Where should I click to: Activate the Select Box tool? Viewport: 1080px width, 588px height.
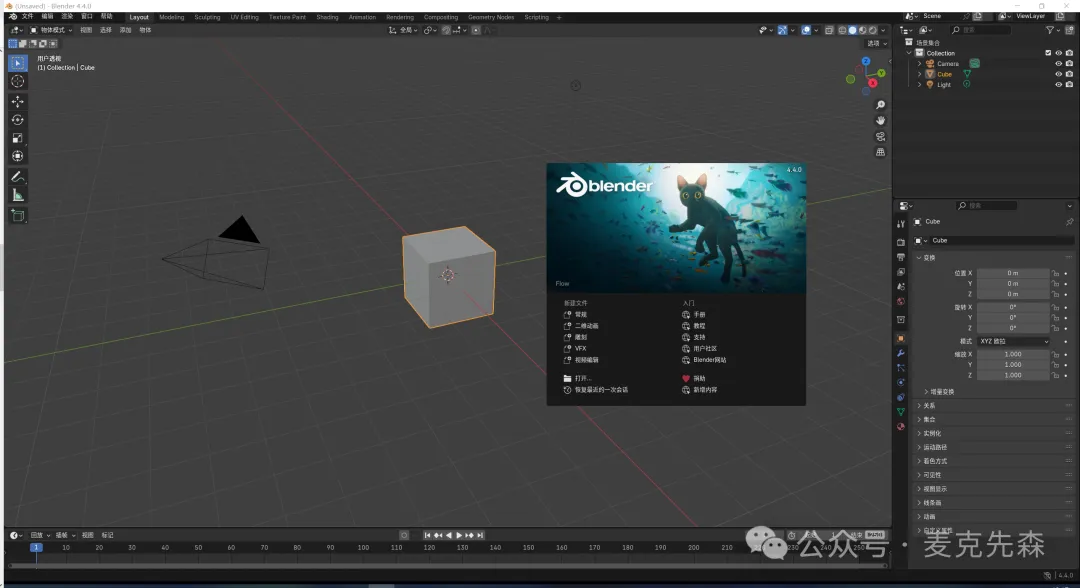18,63
